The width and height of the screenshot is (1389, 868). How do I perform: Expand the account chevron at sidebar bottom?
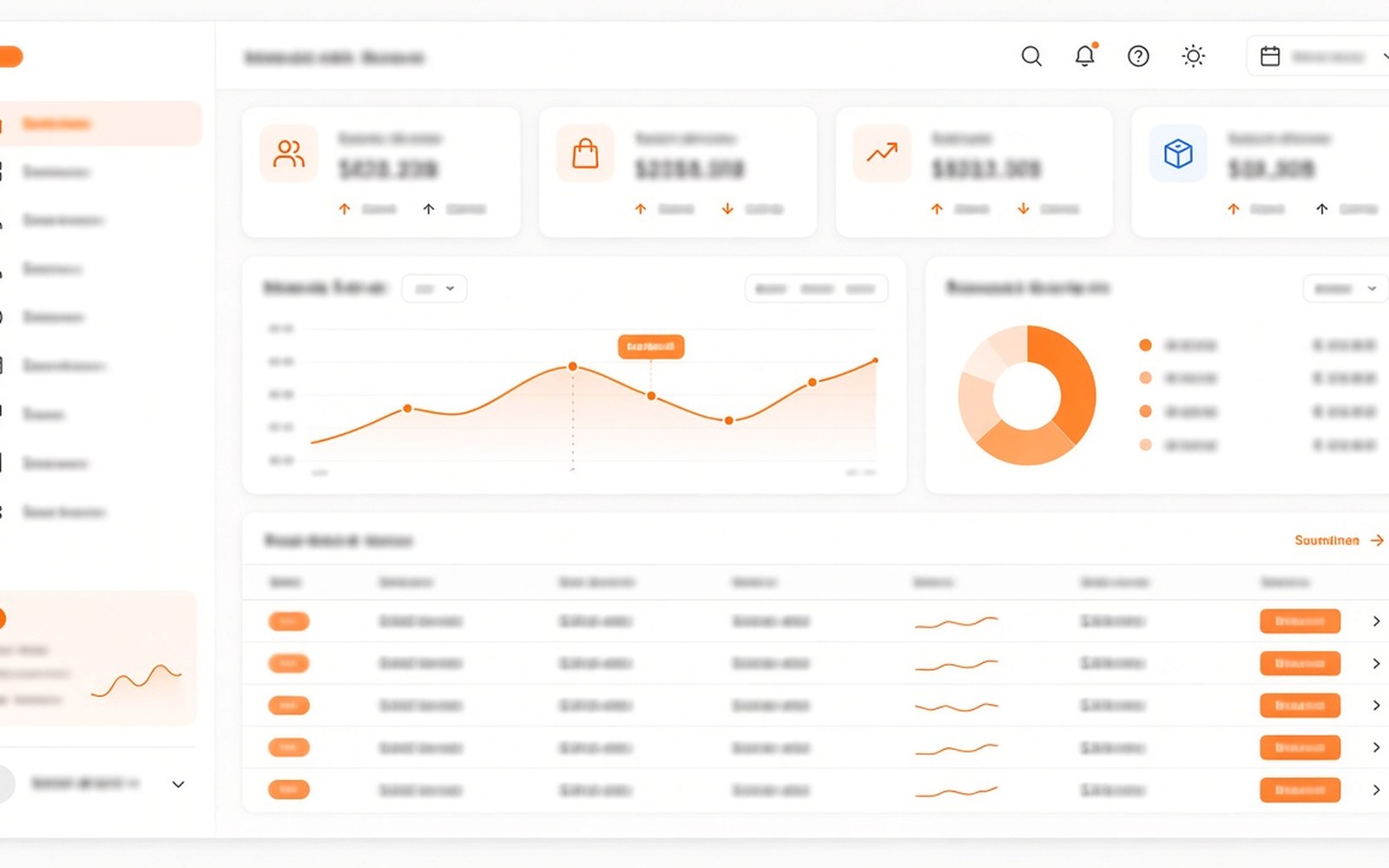pos(178,785)
